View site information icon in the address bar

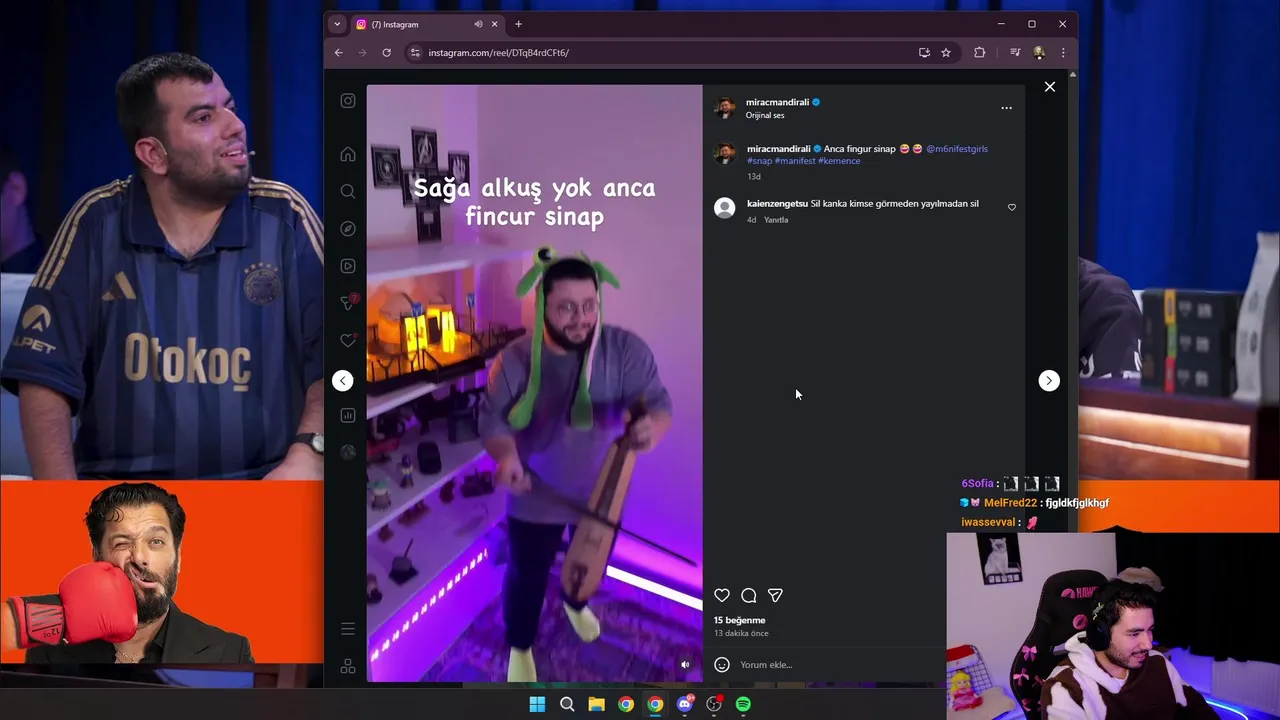coord(415,52)
